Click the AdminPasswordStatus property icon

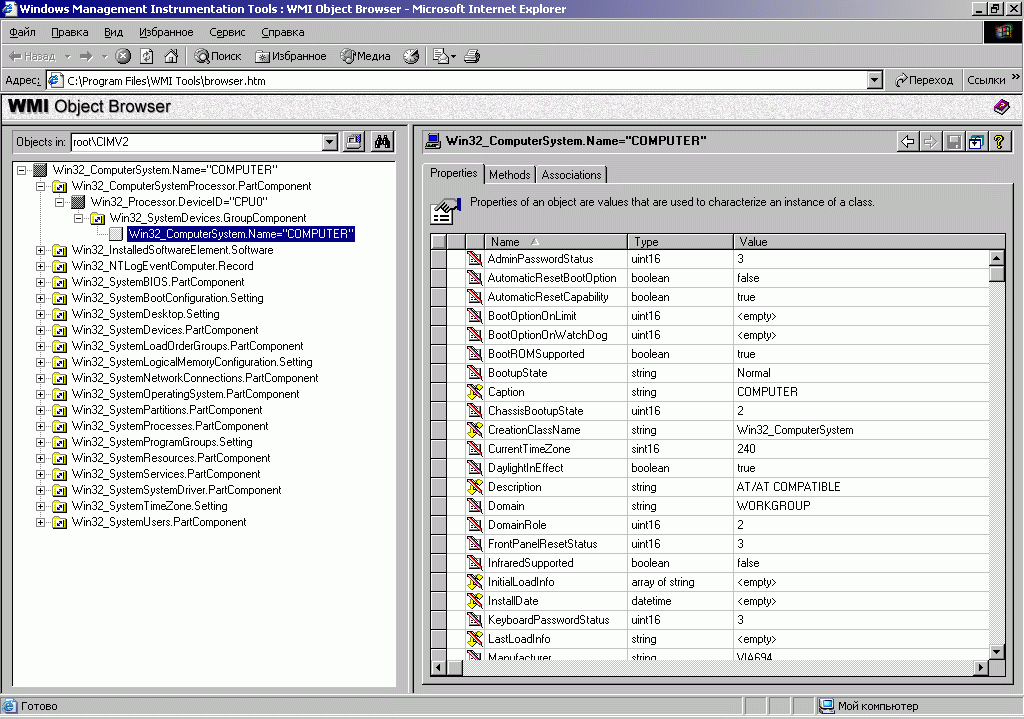475,259
